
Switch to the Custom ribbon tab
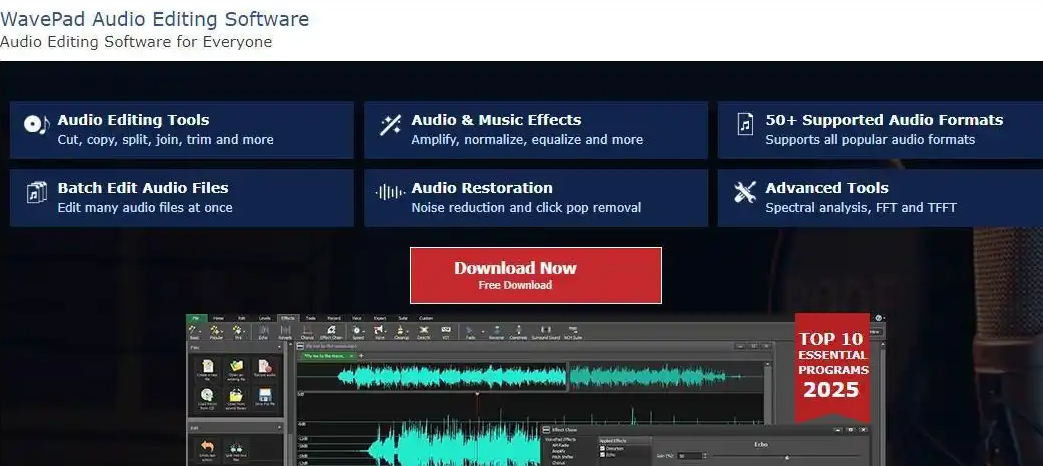click(x=426, y=318)
